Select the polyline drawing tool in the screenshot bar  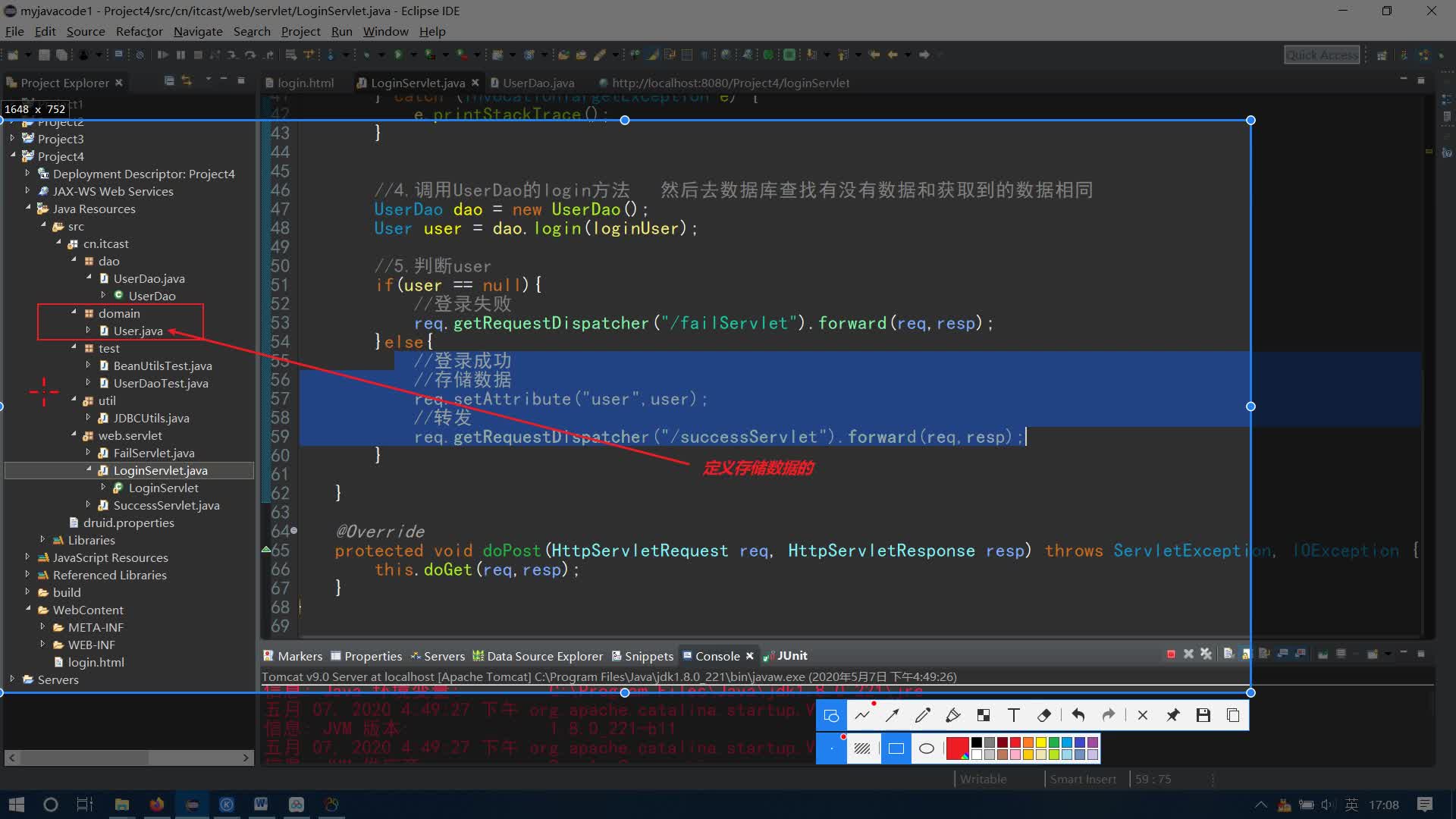(862, 715)
